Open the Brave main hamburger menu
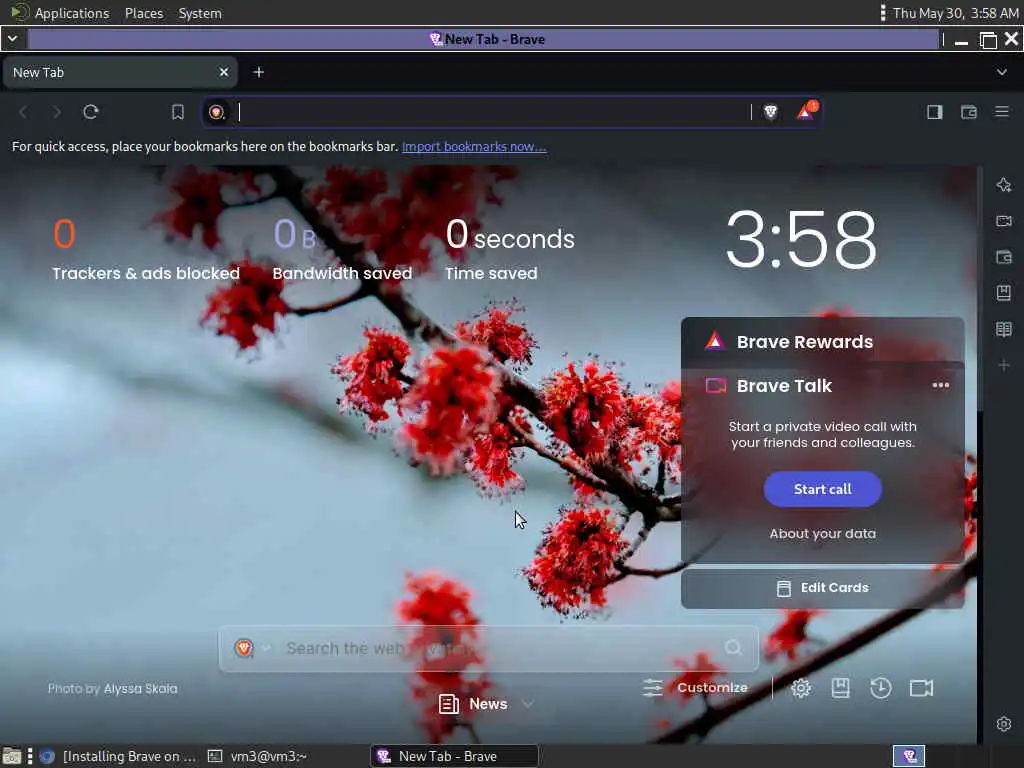1024x768 pixels. 1002,112
